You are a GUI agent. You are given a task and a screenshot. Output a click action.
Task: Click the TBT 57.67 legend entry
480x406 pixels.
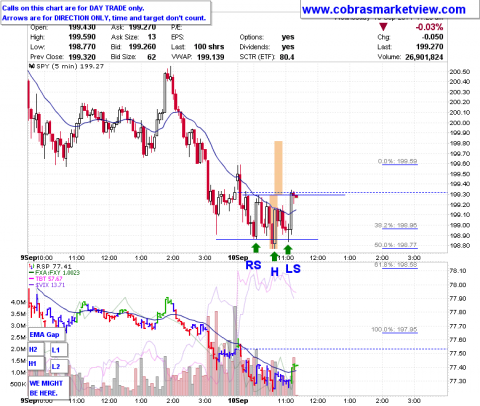coord(46,279)
